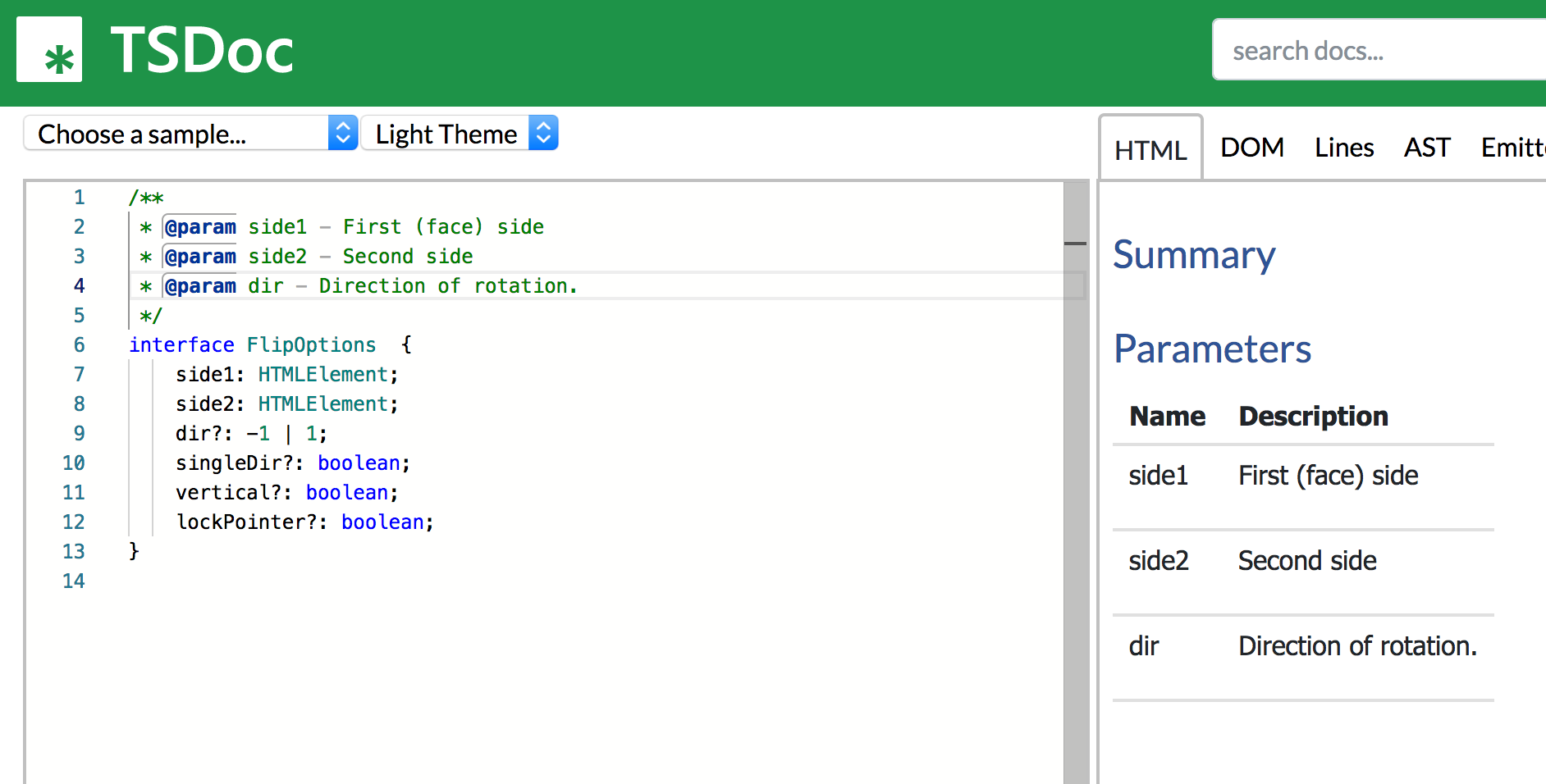Open the TSDoc home title link
The height and width of the screenshot is (784, 1546).
click(x=202, y=50)
